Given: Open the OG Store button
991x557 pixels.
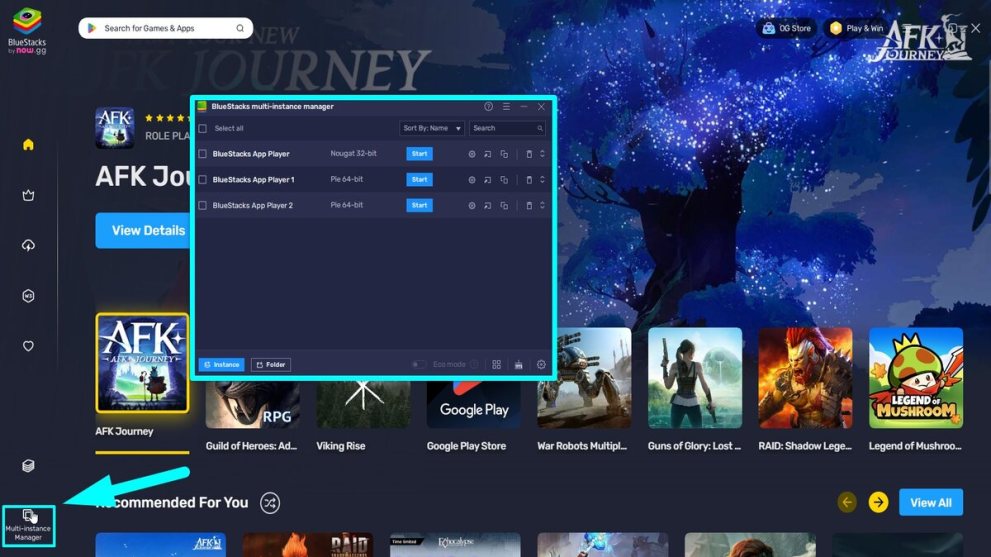Looking at the screenshot, I should coord(787,28).
